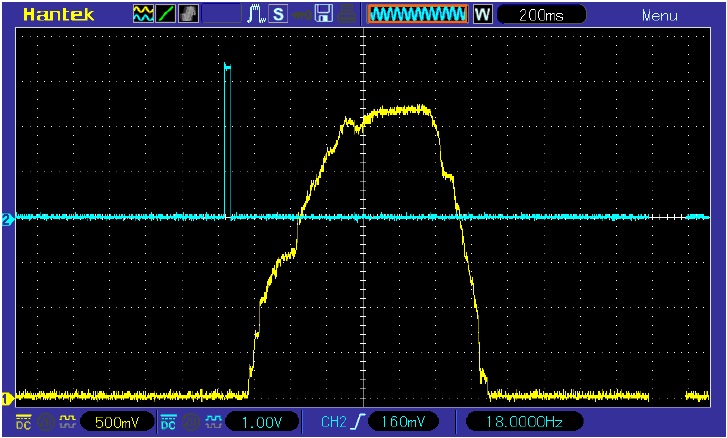This screenshot has width=727, height=438.
Task: Click the CH2 trigger source label
Action: [x=332, y=422]
